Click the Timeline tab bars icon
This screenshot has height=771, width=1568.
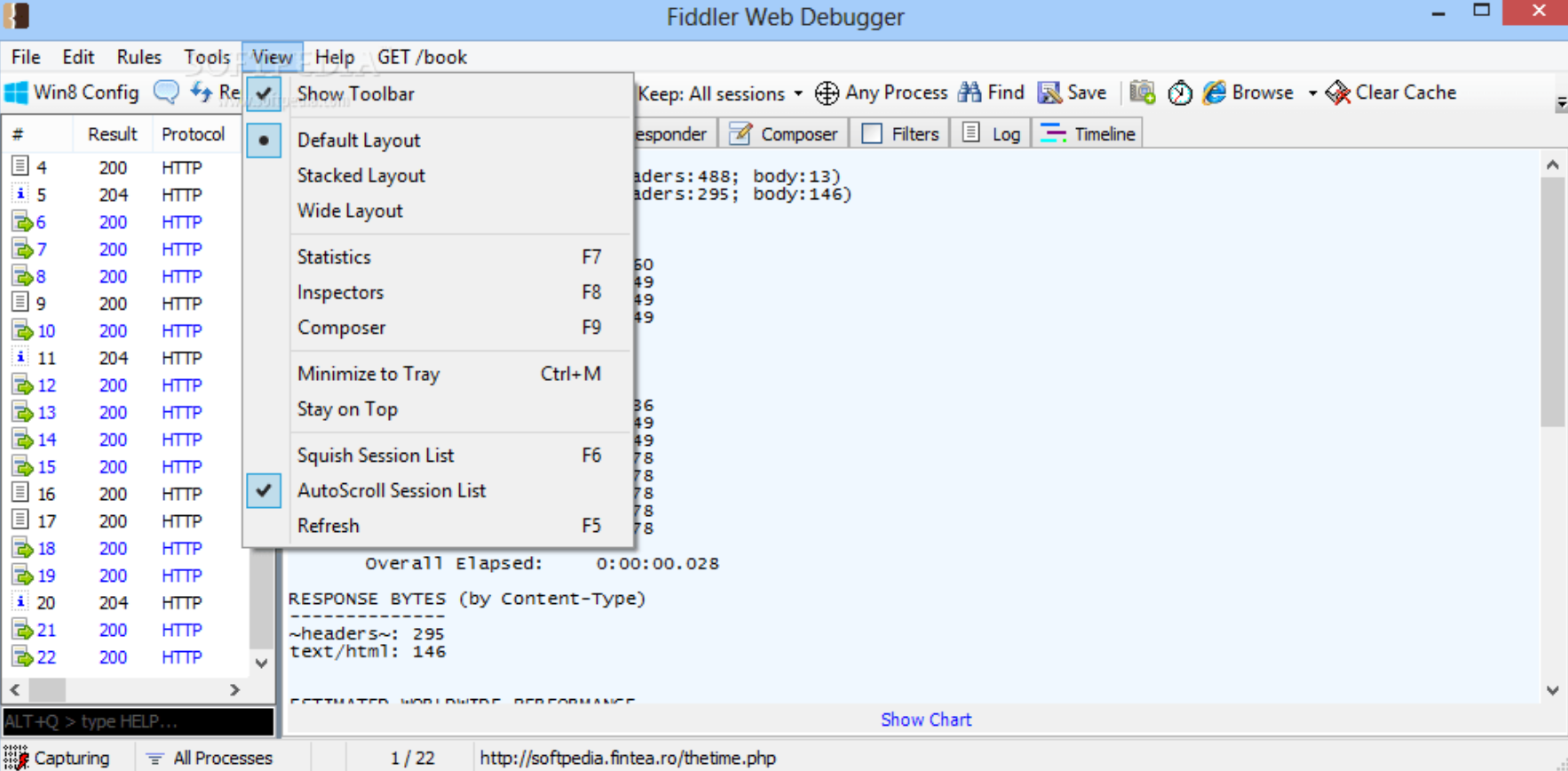pos(1053,133)
